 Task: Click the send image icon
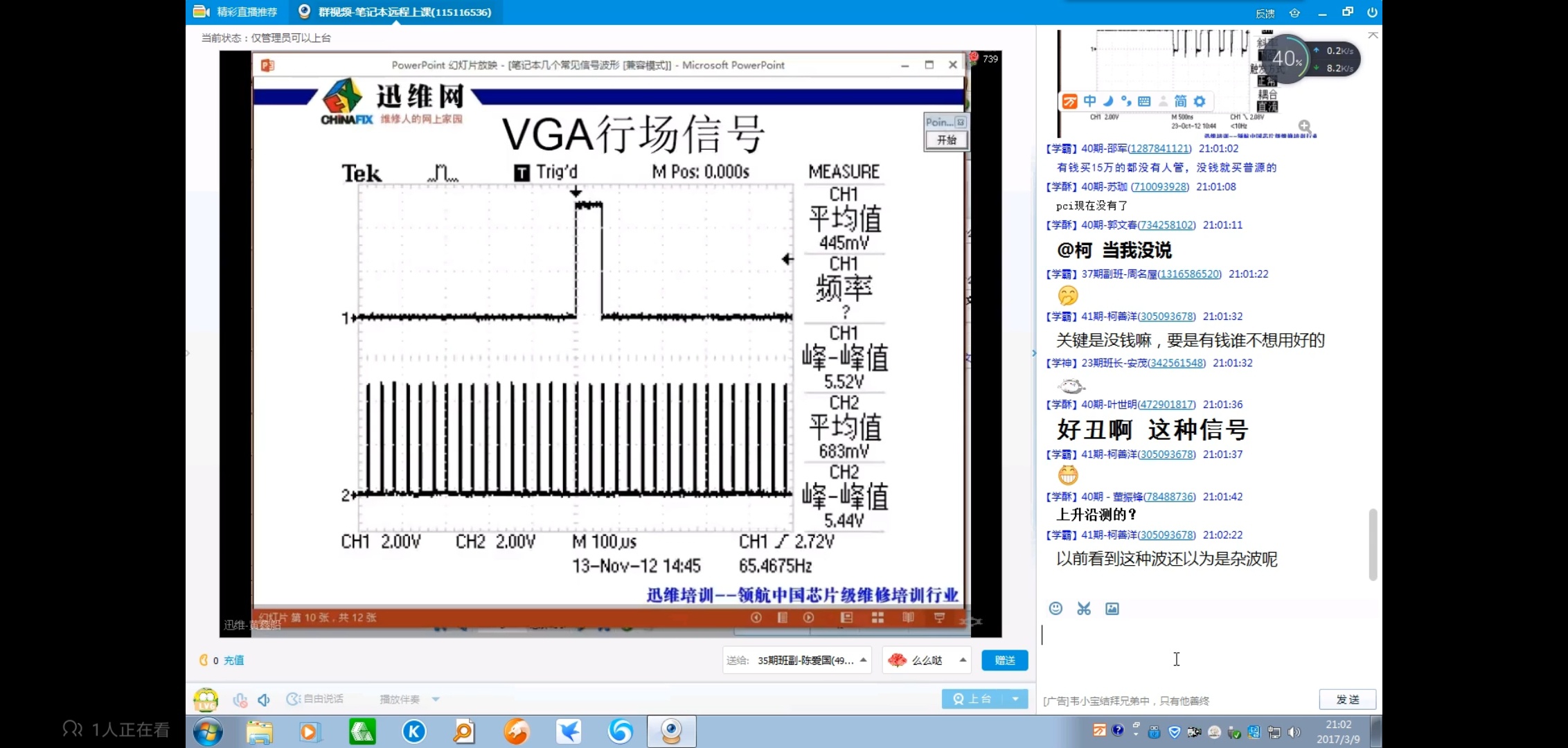point(1112,608)
